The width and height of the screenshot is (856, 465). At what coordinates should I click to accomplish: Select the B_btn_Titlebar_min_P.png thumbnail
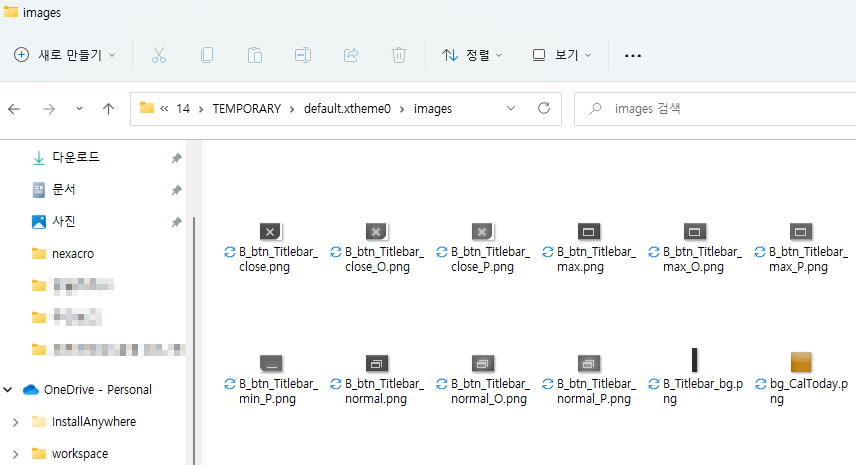click(270, 363)
